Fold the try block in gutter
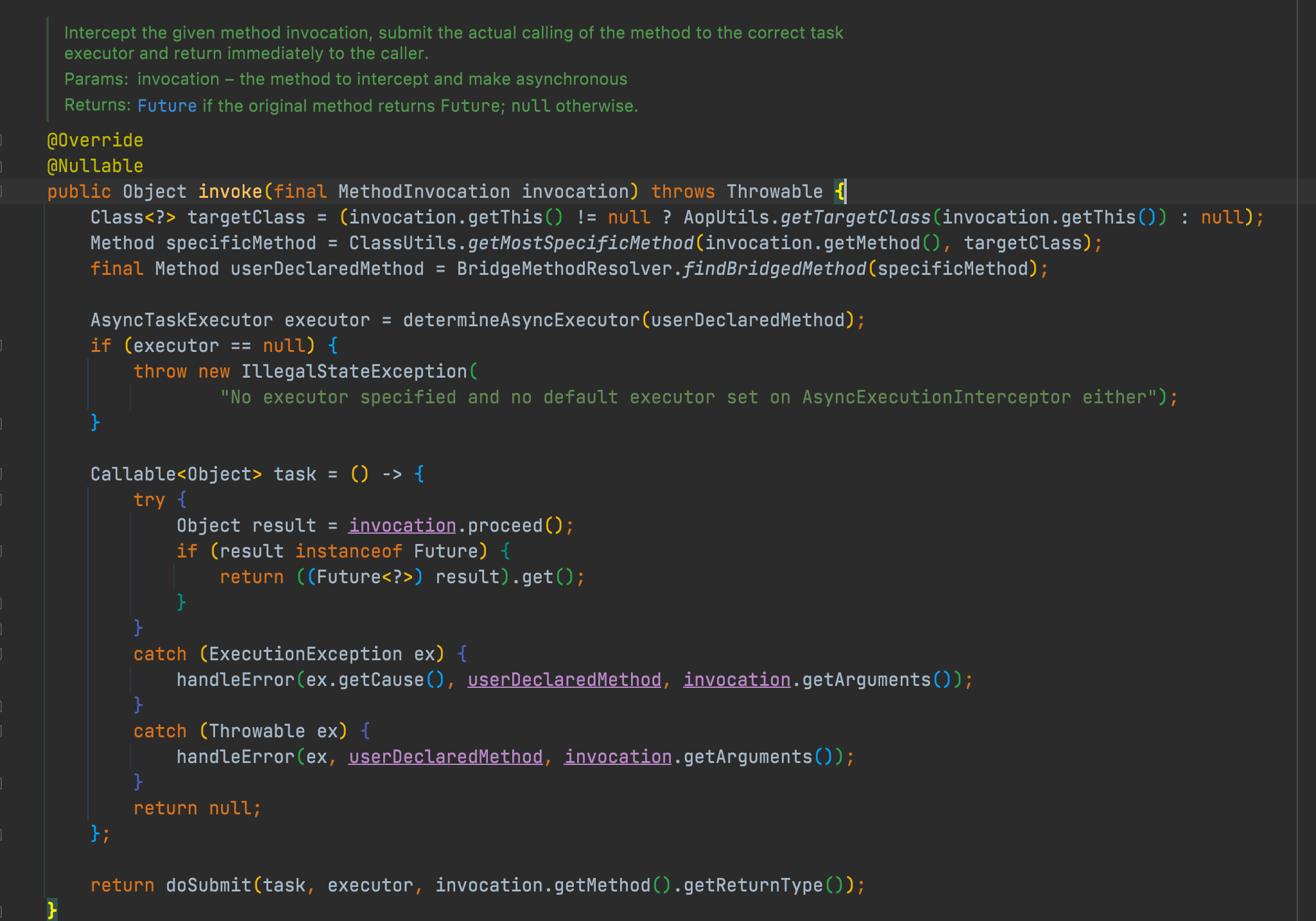This screenshot has width=1316, height=921. pos(2,500)
